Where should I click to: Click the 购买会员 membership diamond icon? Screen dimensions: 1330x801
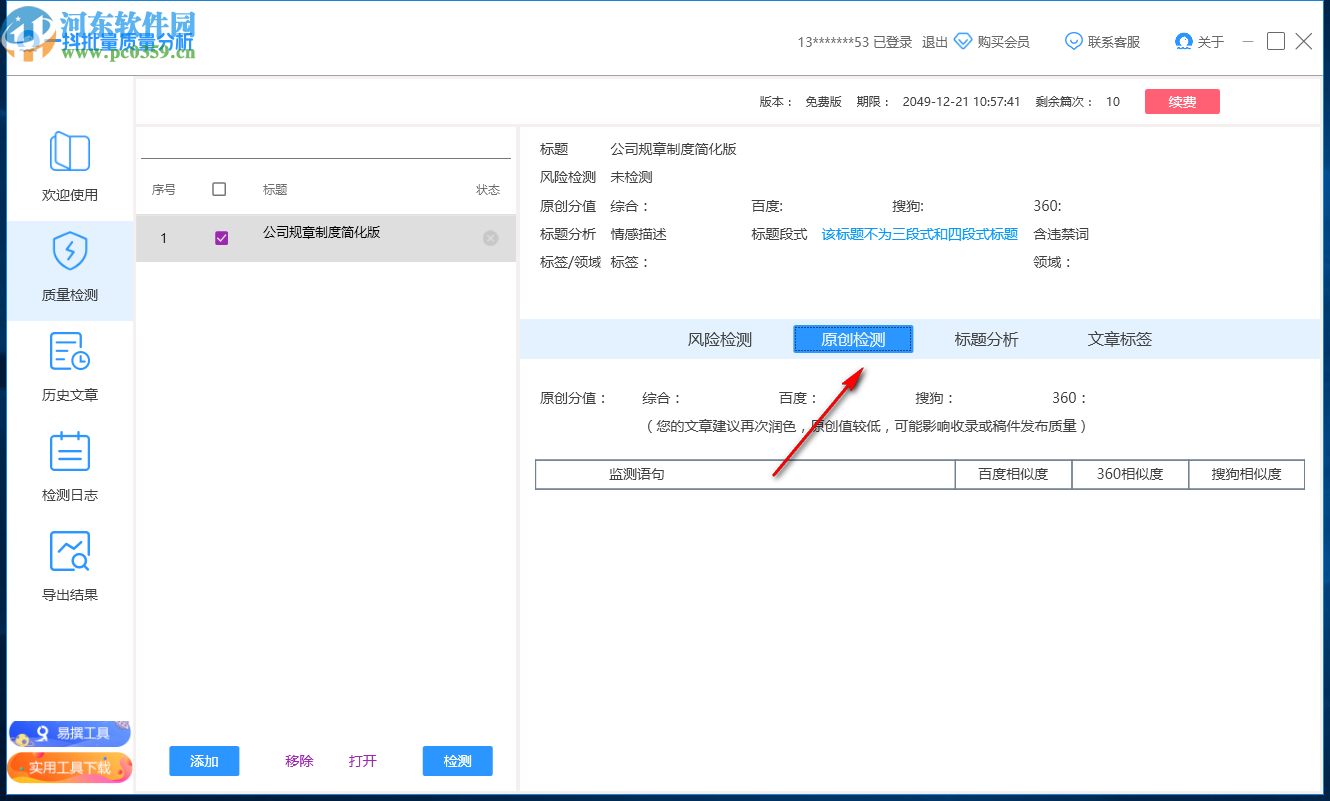click(x=963, y=41)
